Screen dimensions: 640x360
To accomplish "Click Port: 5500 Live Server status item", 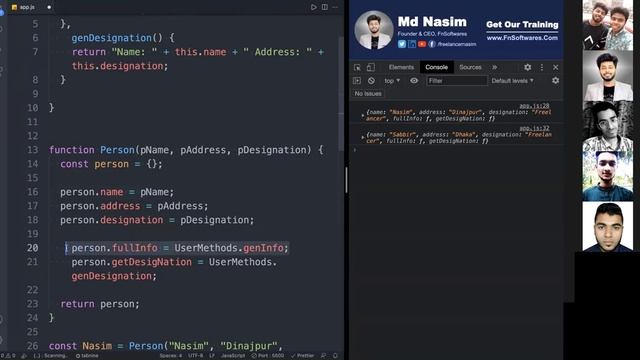I will point(268,356).
